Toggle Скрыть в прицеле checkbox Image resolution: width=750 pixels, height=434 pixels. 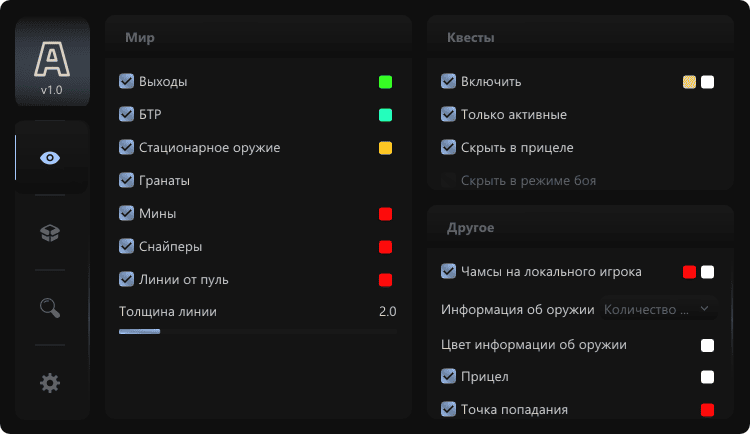(449, 147)
